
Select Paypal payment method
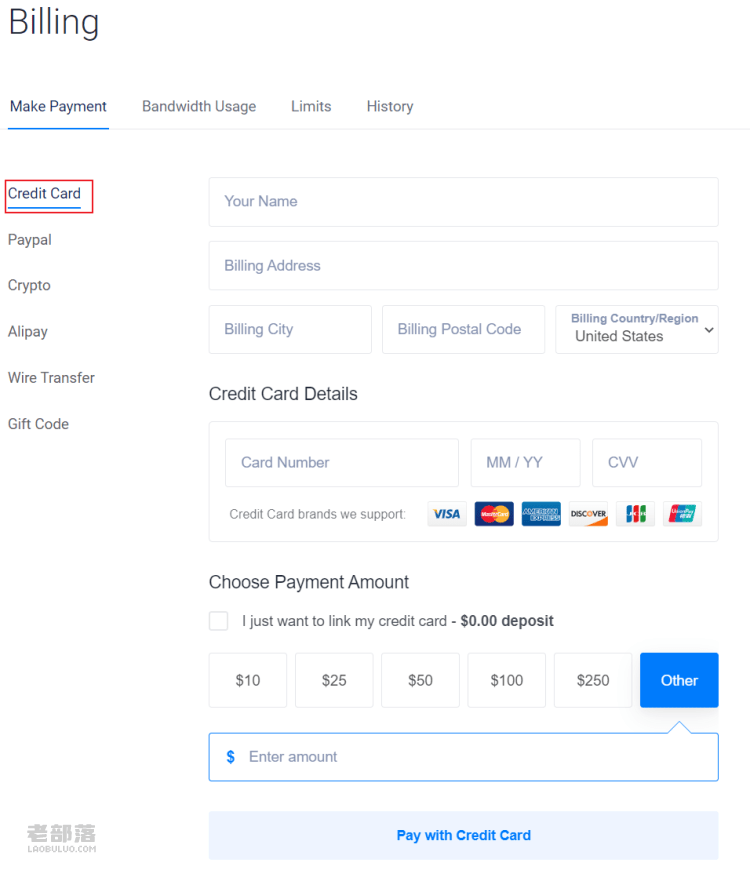(x=29, y=240)
